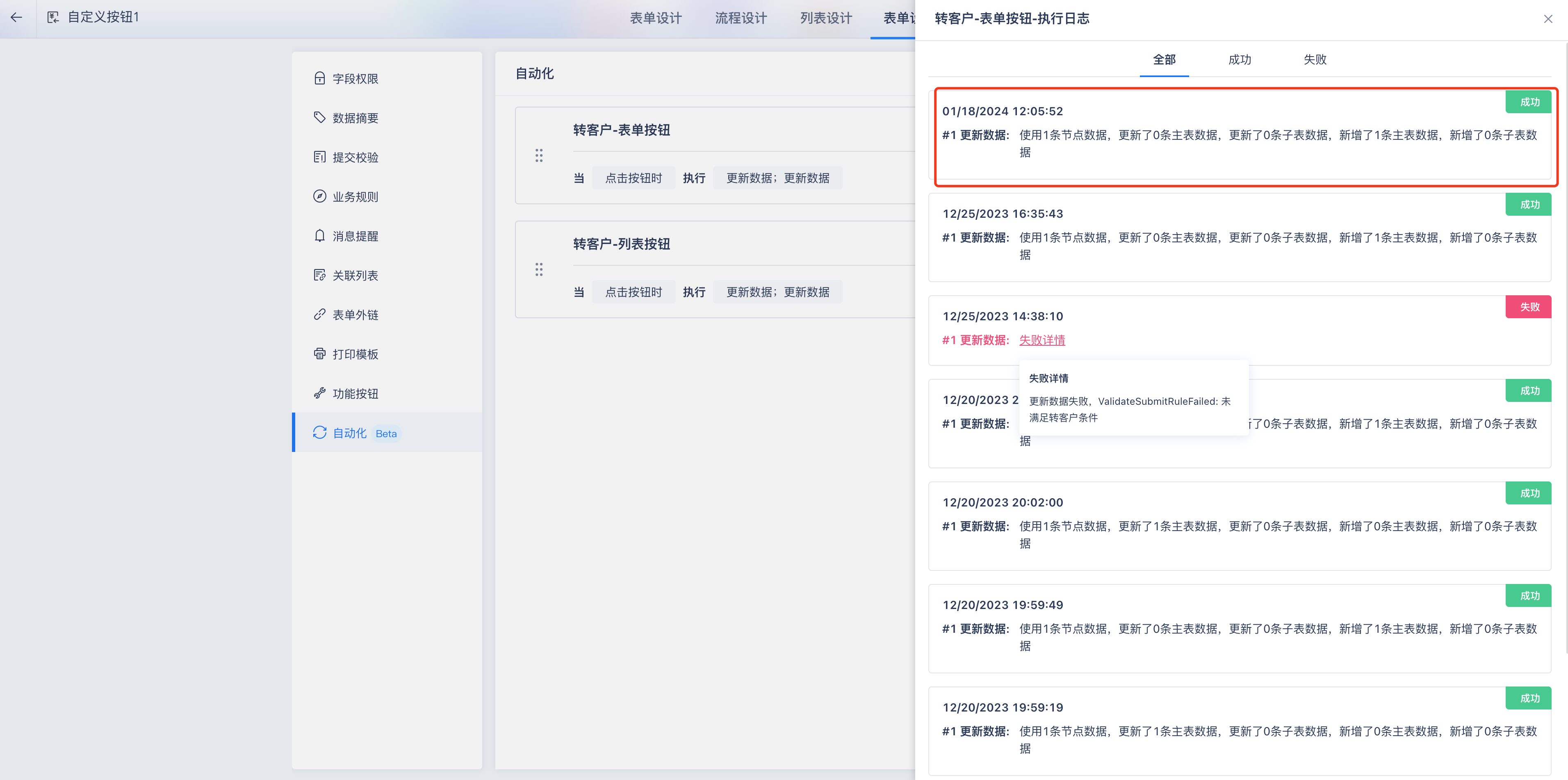
Task: Click the 功能按钮 wrench icon
Action: 319,393
